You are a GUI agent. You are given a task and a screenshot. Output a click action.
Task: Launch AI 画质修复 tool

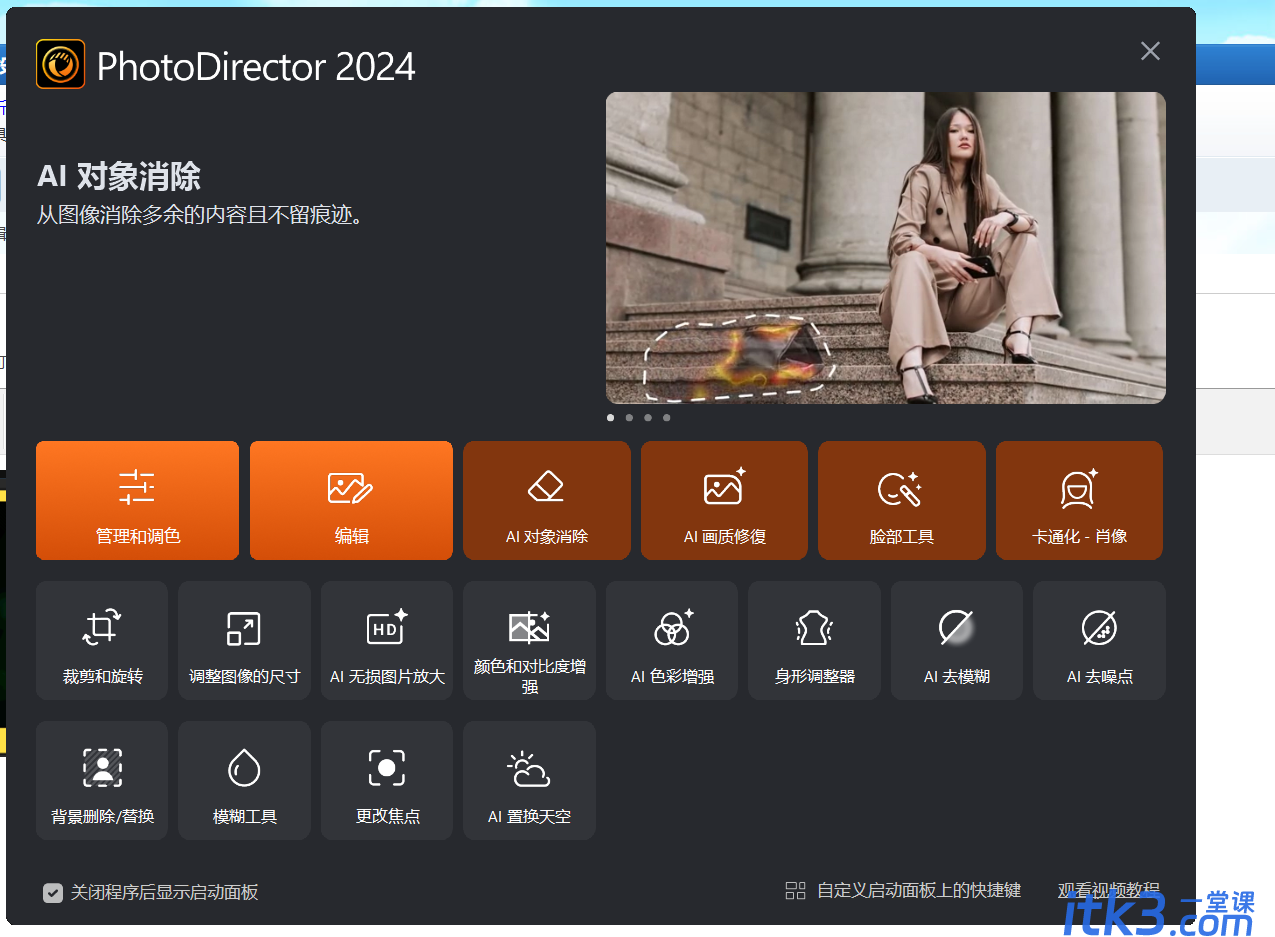pyautogui.click(x=724, y=500)
